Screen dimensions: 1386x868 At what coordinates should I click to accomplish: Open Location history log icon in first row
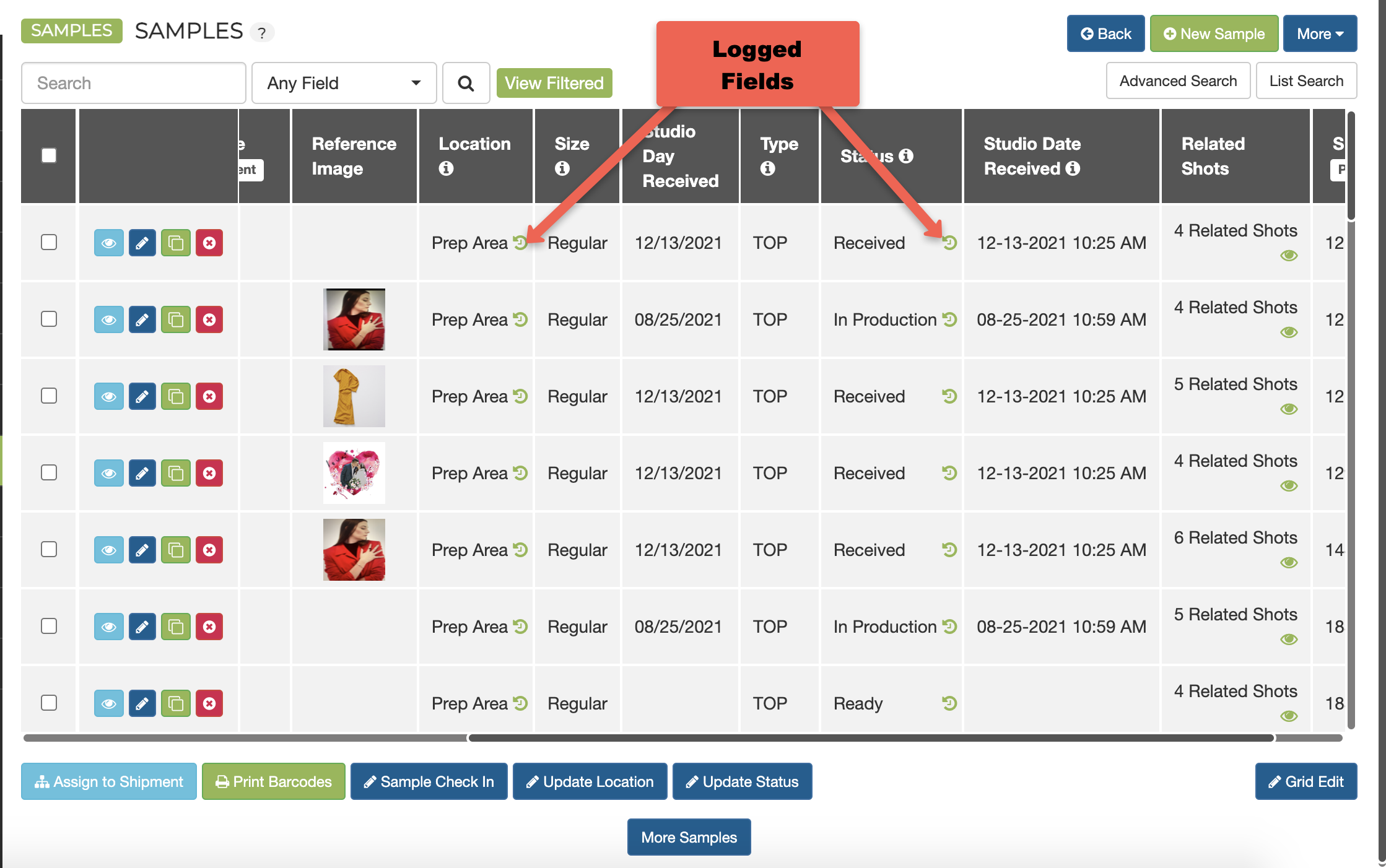tap(520, 242)
